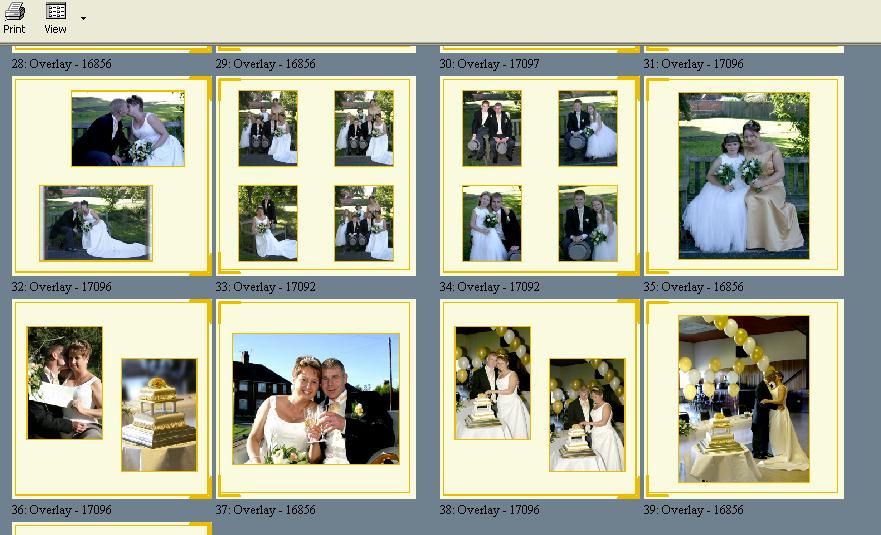This screenshot has height=535, width=881.
Task: Select album page 29 with four group photos
Action: point(316,176)
